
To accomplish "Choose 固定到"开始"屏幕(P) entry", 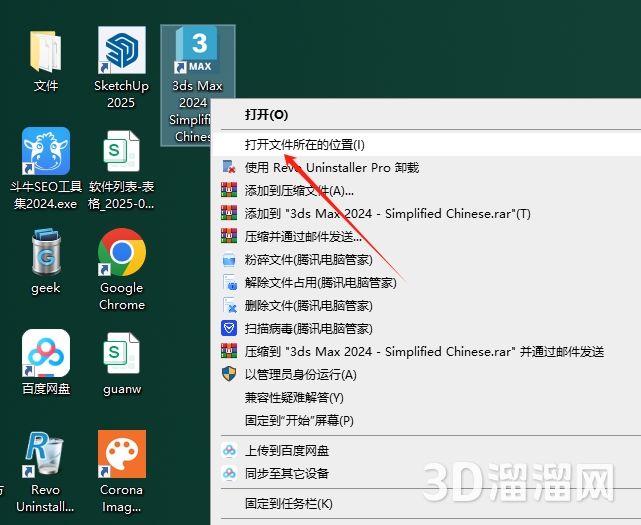I will tap(426, 420).
